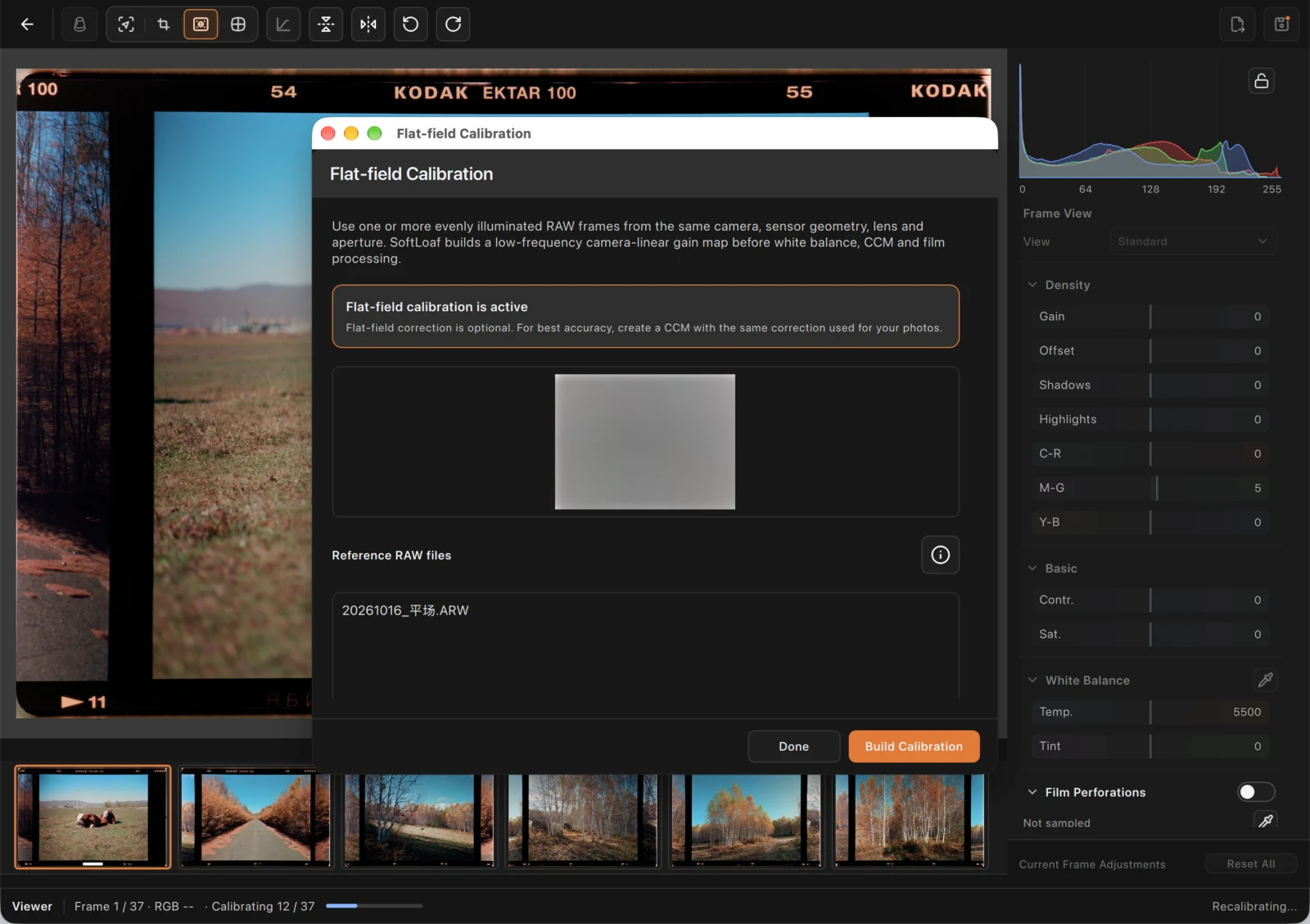
Task: Click the flat-field gain map preview
Action: click(x=645, y=442)
